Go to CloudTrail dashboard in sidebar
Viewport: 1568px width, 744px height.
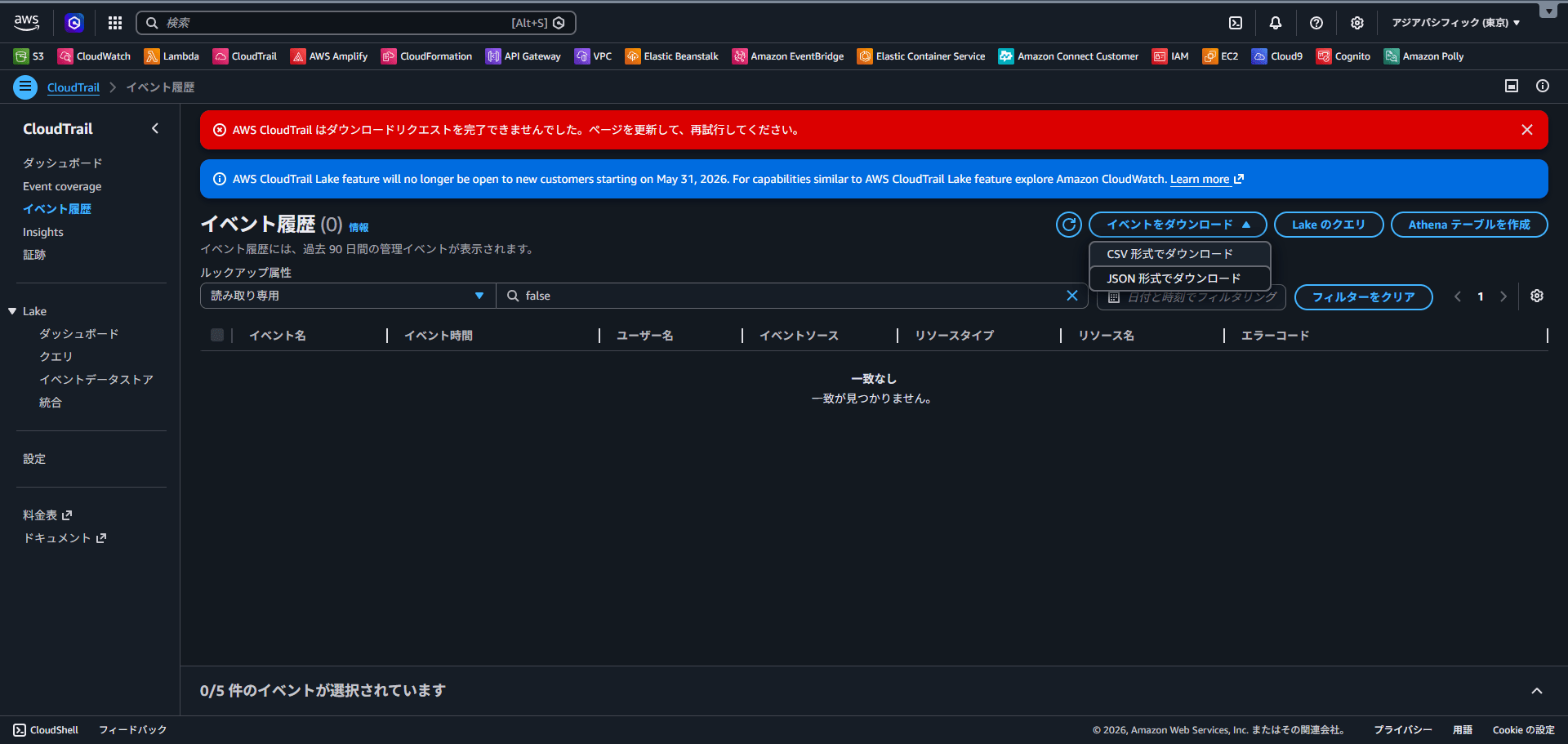point(63,163)
